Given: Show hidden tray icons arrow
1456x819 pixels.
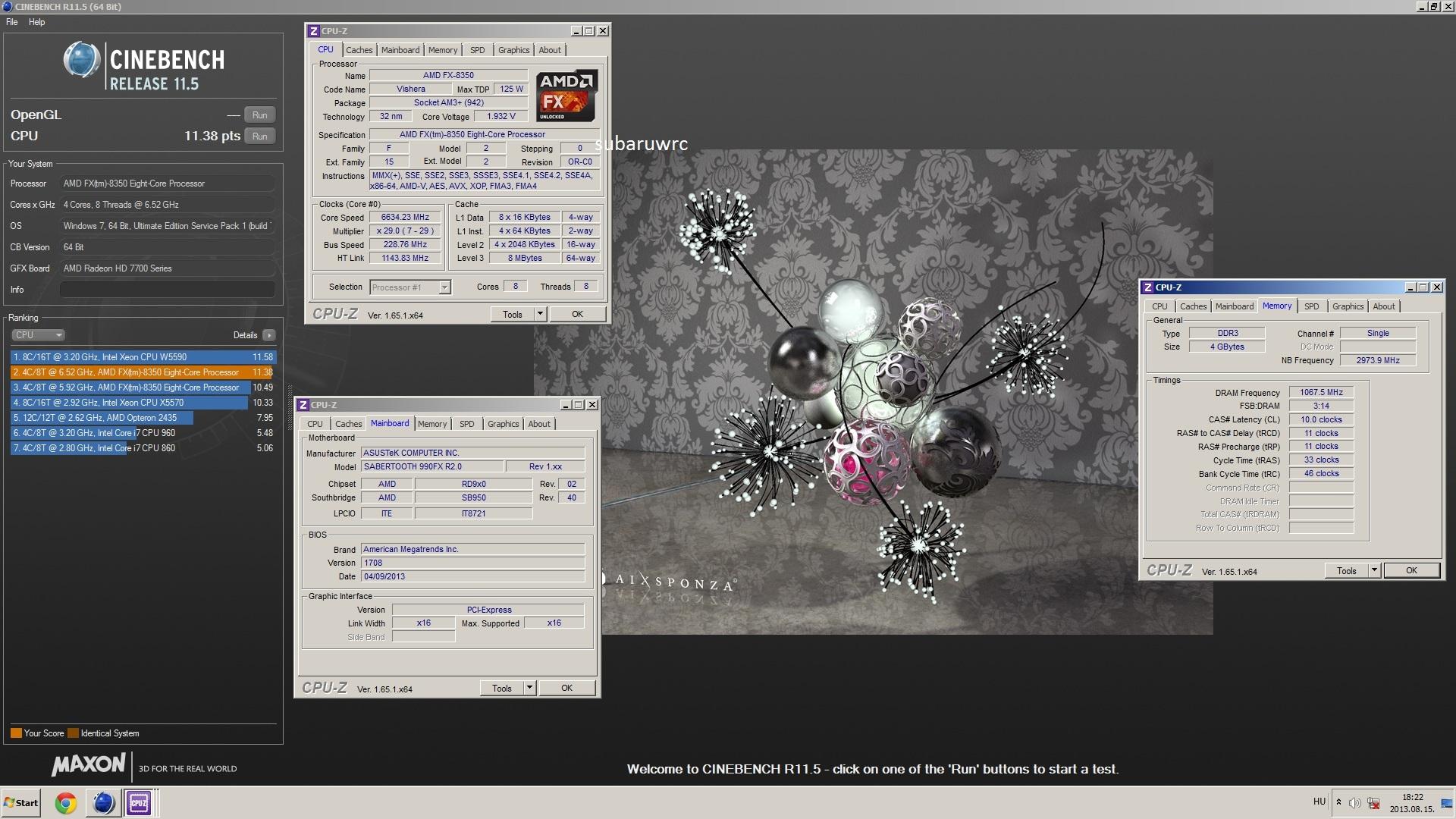Looking at the screenshot, I should pos(1338,802).
